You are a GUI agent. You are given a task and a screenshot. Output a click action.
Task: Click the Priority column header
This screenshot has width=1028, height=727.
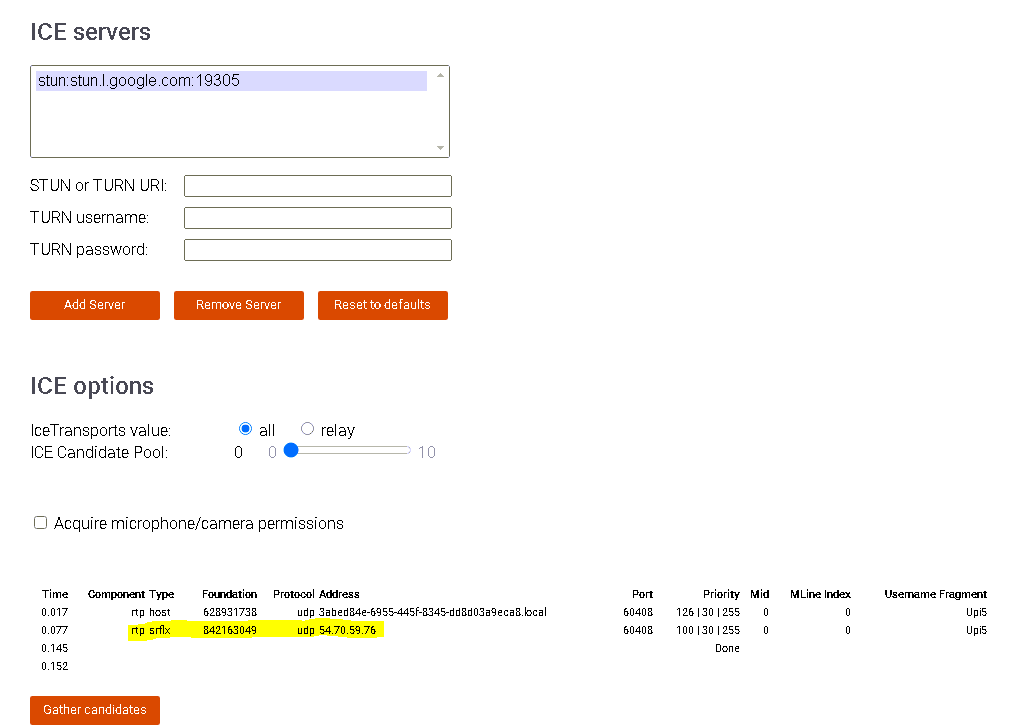coord(720,594)
